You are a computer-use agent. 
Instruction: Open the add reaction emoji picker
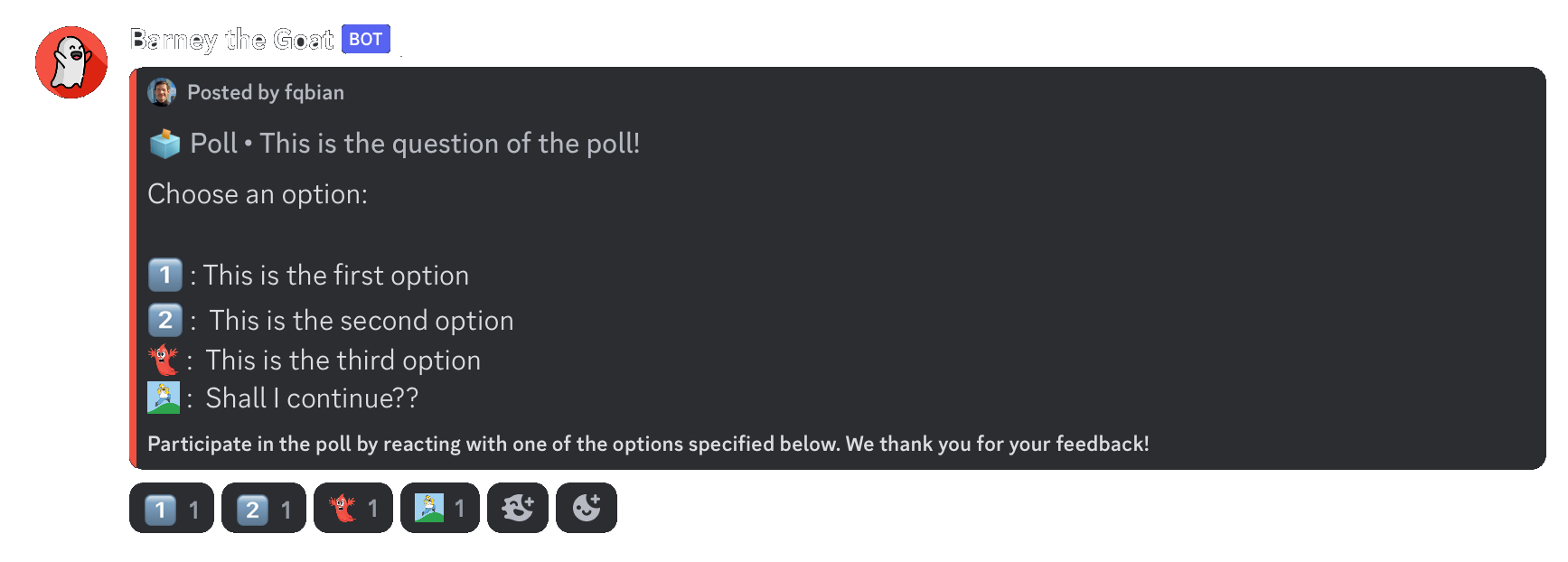click(587, 509)
